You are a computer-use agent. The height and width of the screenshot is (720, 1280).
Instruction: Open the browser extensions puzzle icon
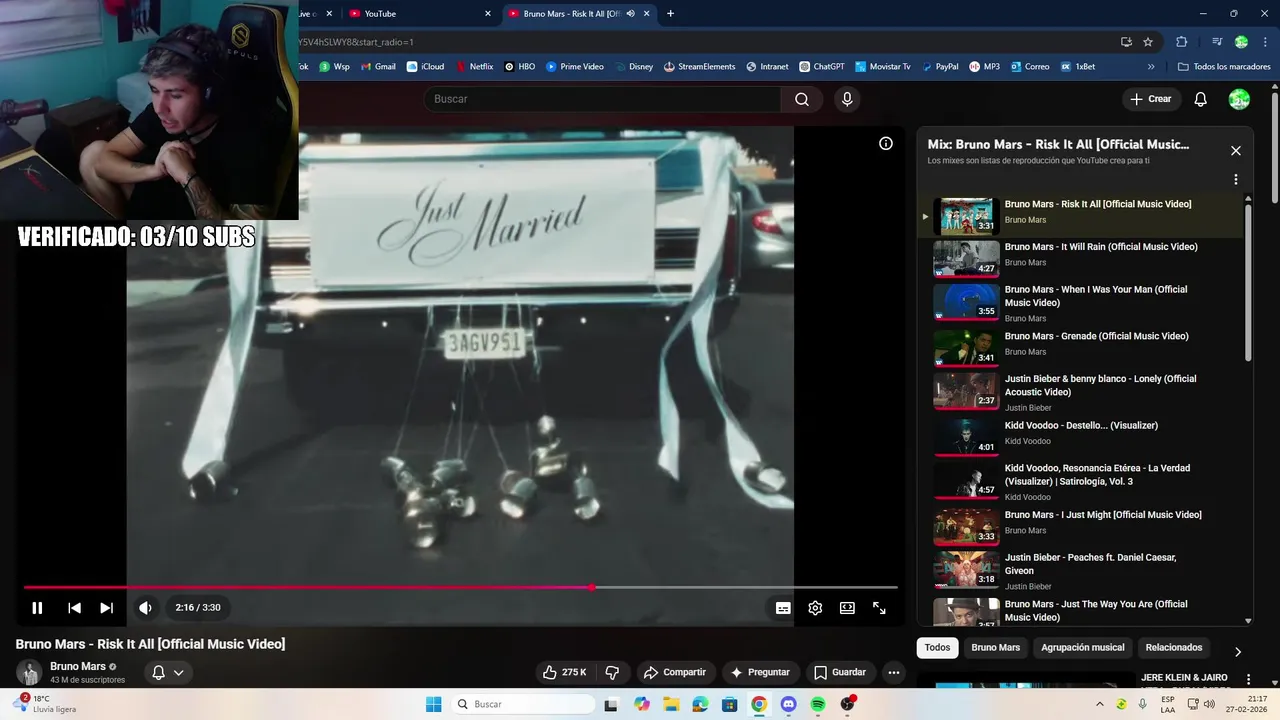click(1181, 42)
